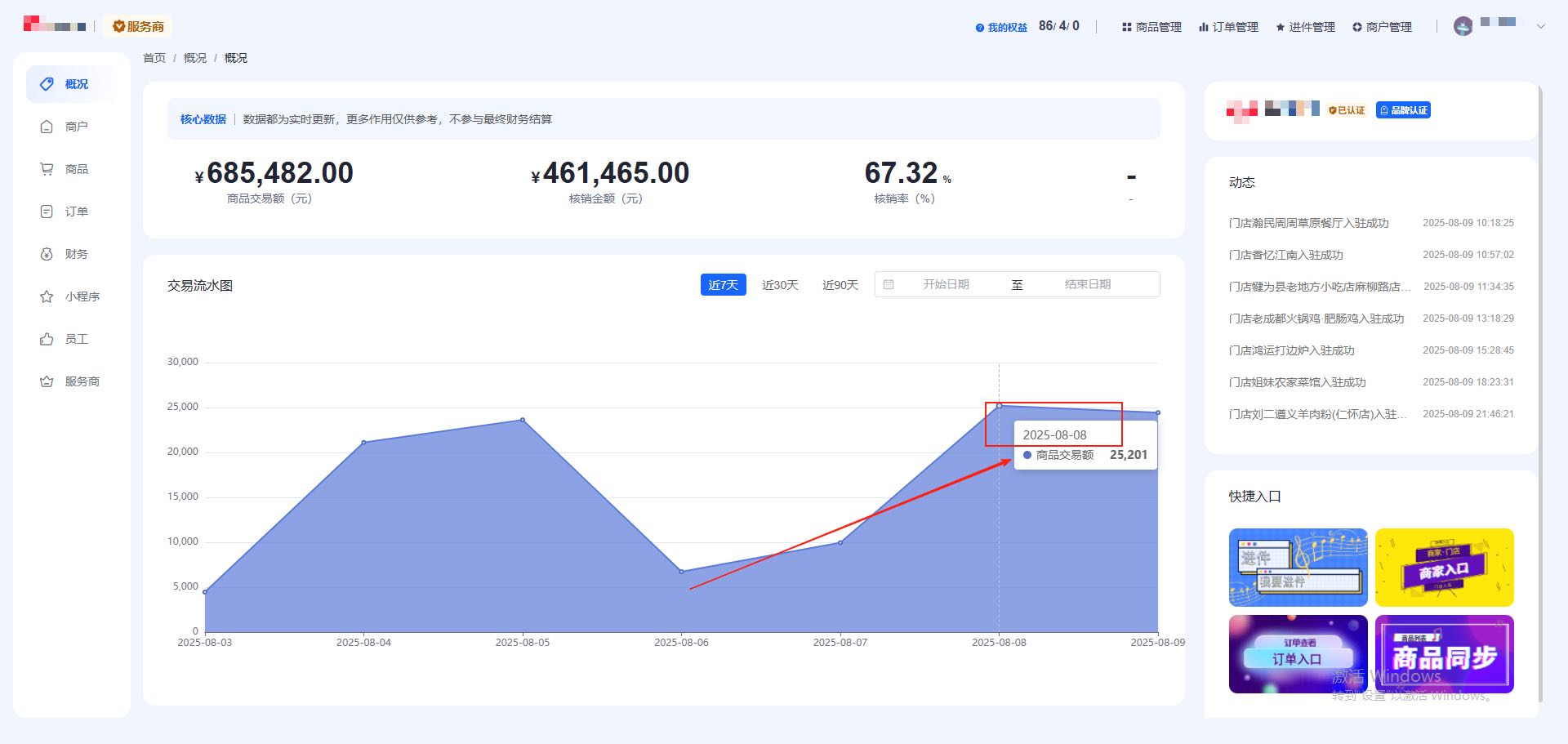Click the 我的权益 link
Screen dimensions: 1568x744
point(1001,27)
